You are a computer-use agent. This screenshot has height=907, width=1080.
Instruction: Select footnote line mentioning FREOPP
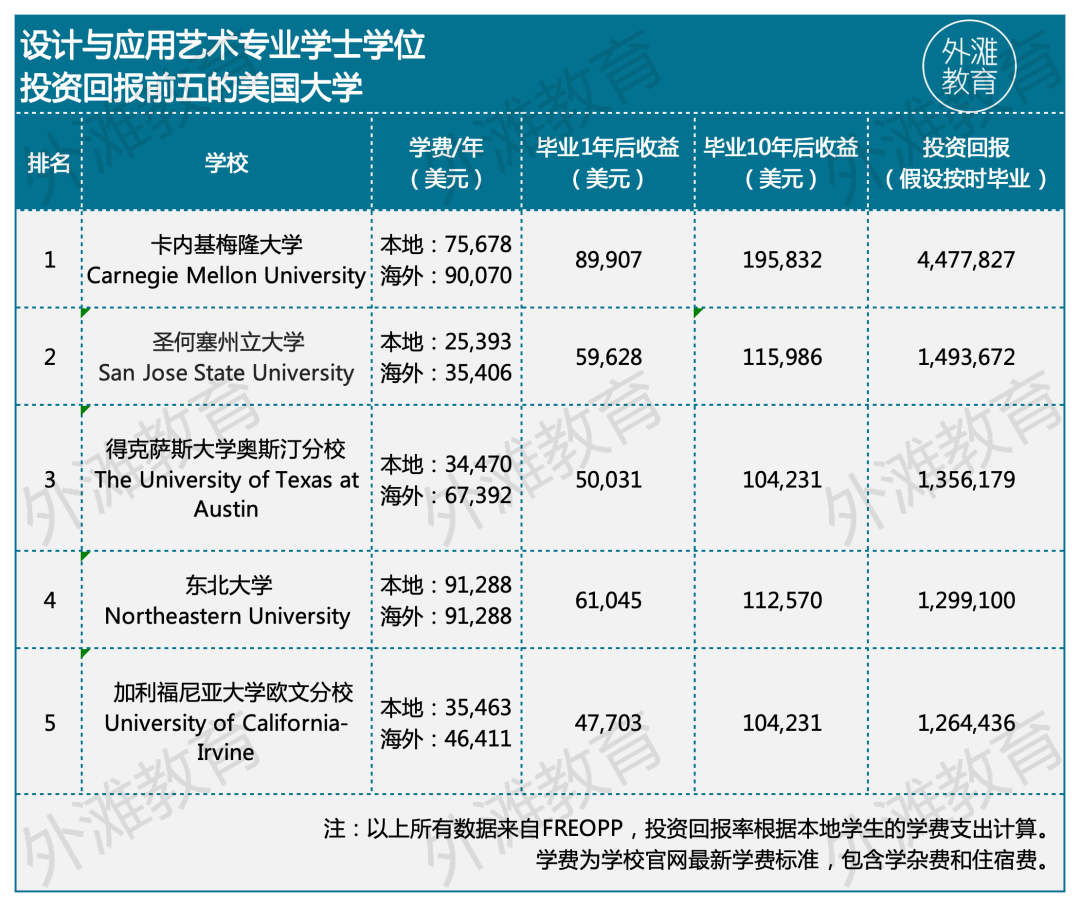[687, 828]
